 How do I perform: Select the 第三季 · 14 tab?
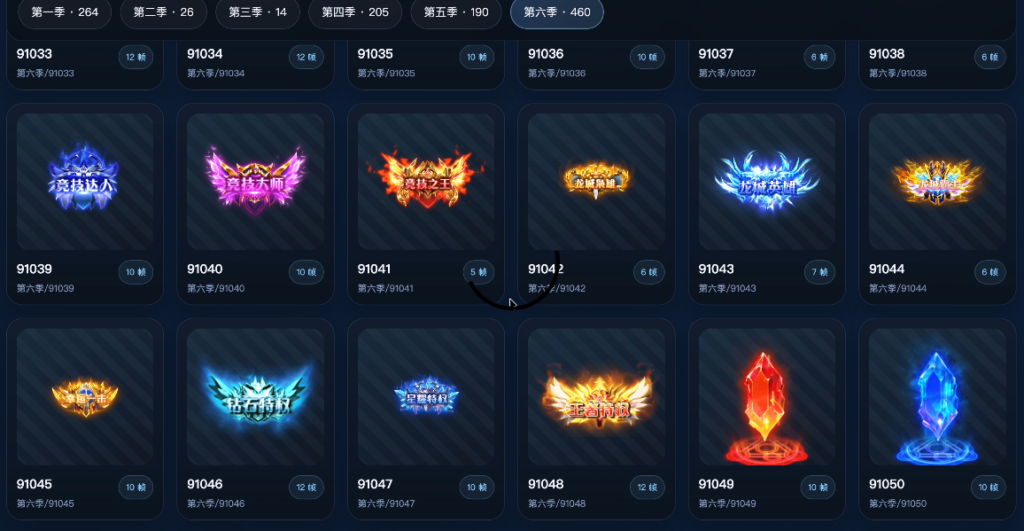257,12
